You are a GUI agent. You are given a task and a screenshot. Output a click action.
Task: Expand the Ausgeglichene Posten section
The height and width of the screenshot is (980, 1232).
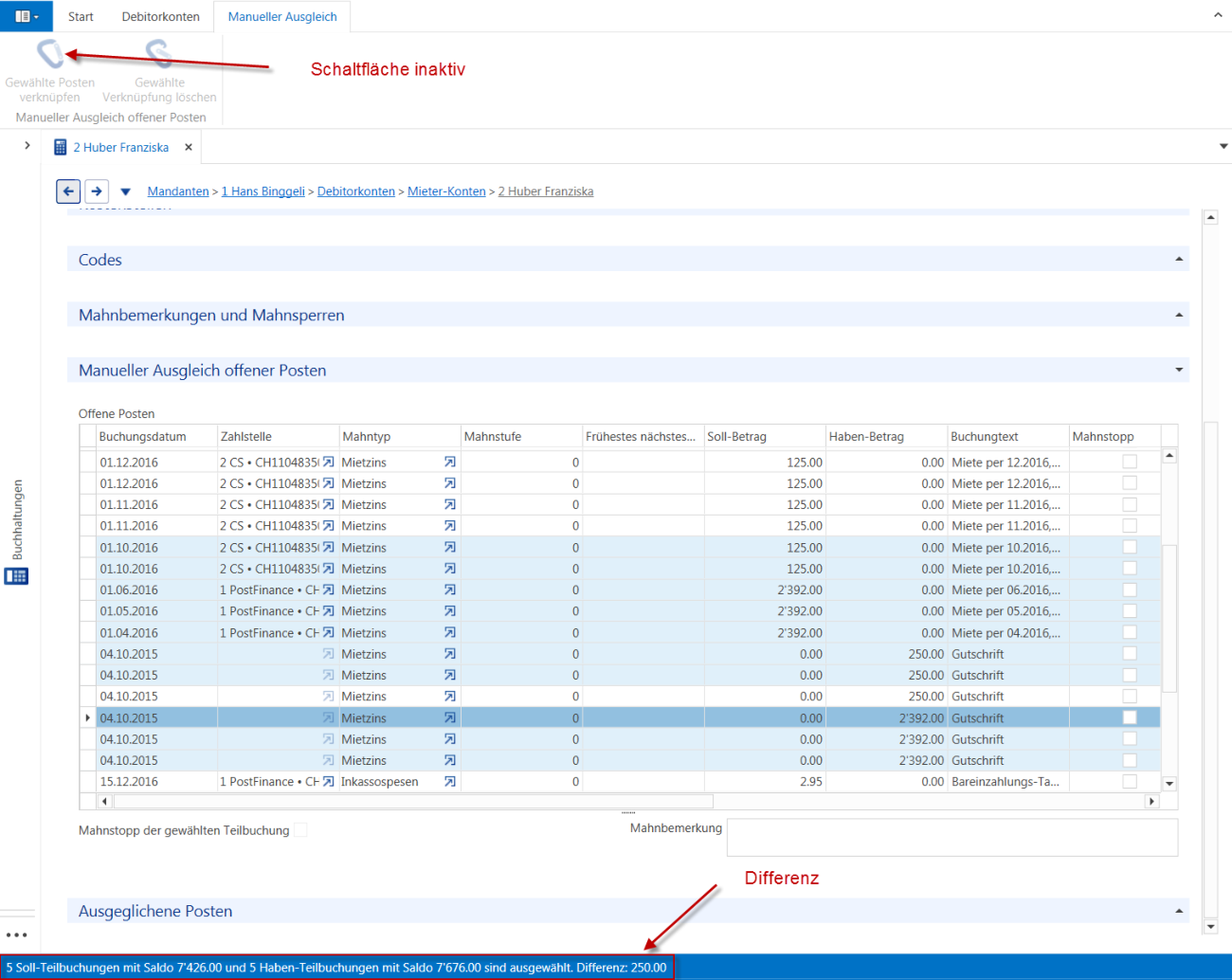click(x=1179, y=911)
